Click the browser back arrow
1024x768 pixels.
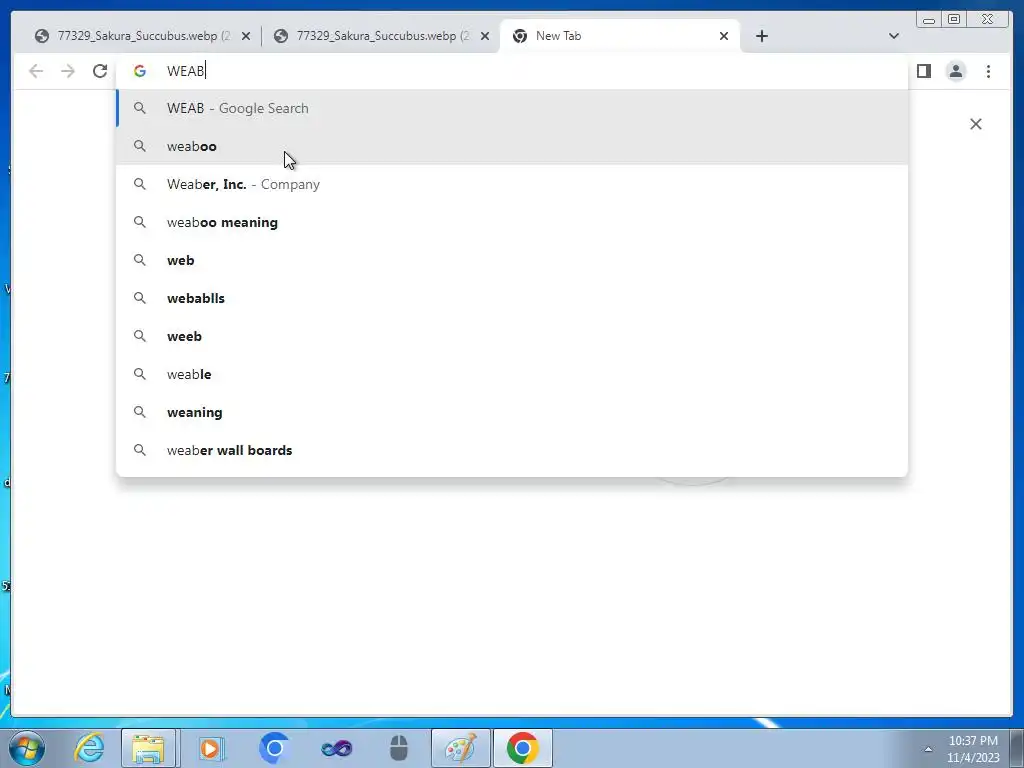point(36,71)
